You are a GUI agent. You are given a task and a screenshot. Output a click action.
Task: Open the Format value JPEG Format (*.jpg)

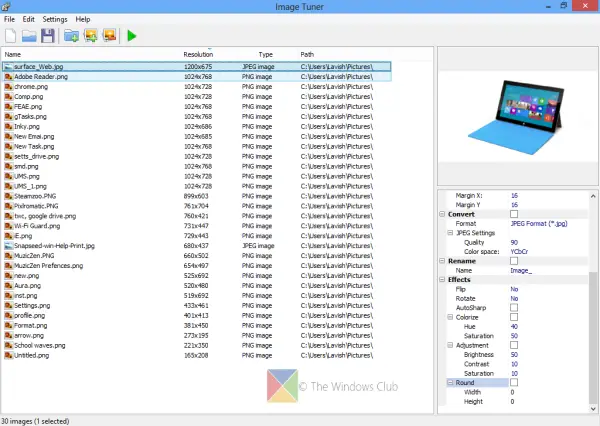539,224
